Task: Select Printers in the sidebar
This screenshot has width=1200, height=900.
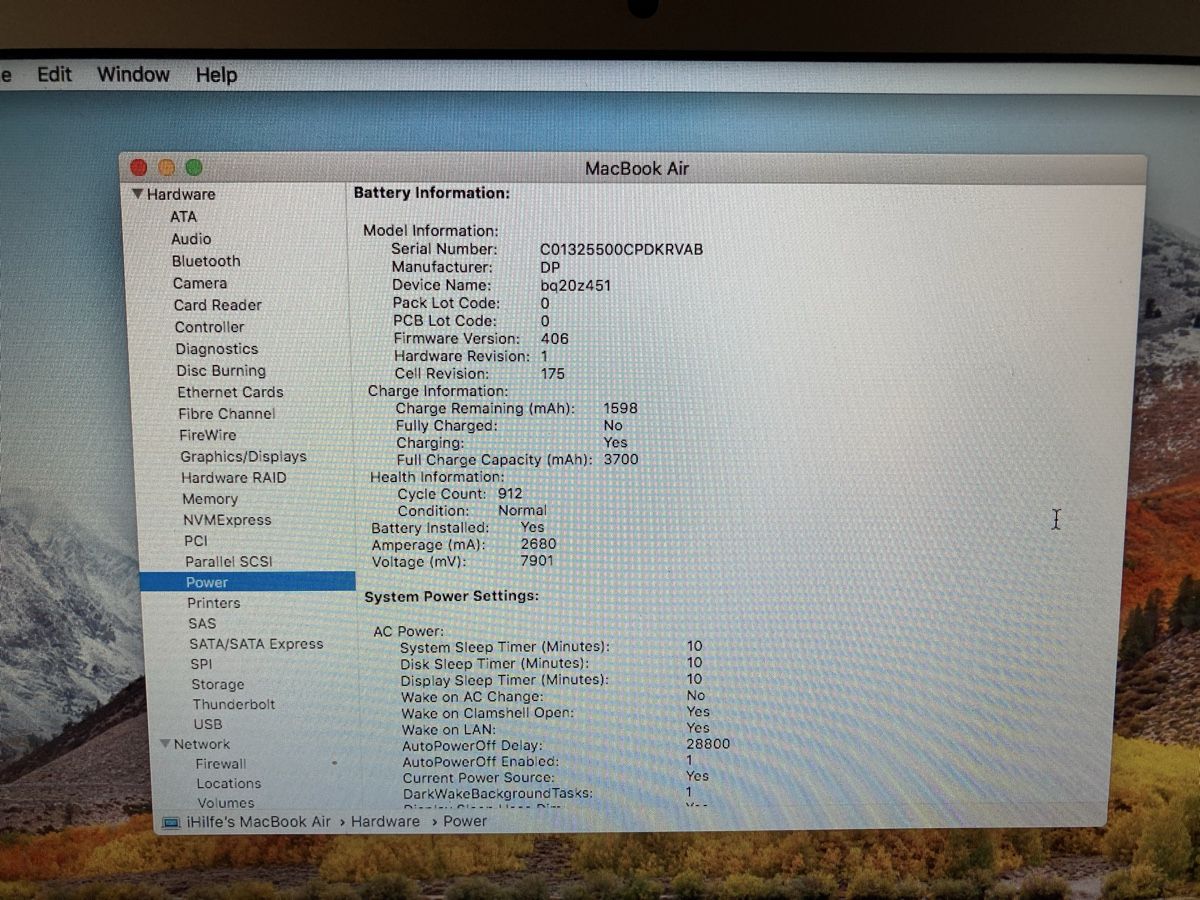Action: pos(213,603)
